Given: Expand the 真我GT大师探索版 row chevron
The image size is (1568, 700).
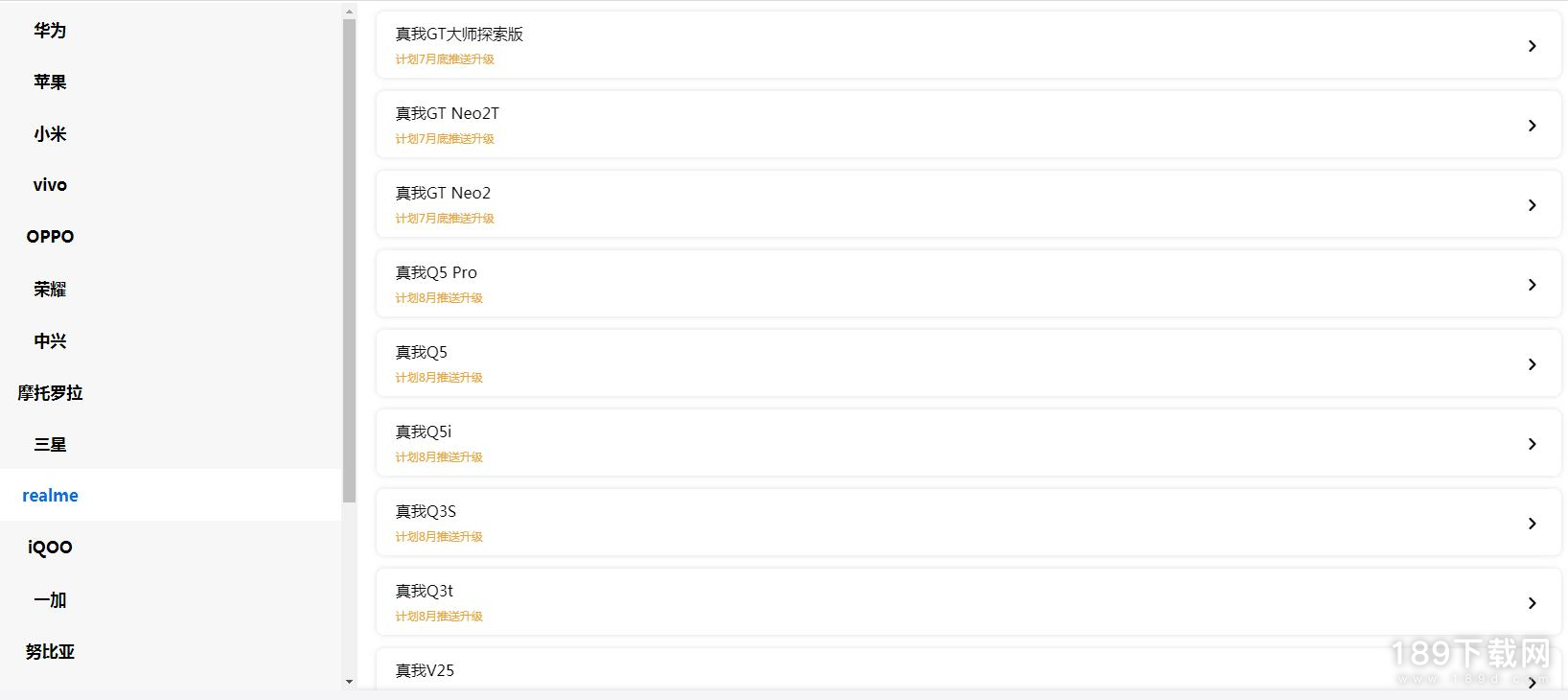Looking at the screenshot, I should click(1532, 46).
